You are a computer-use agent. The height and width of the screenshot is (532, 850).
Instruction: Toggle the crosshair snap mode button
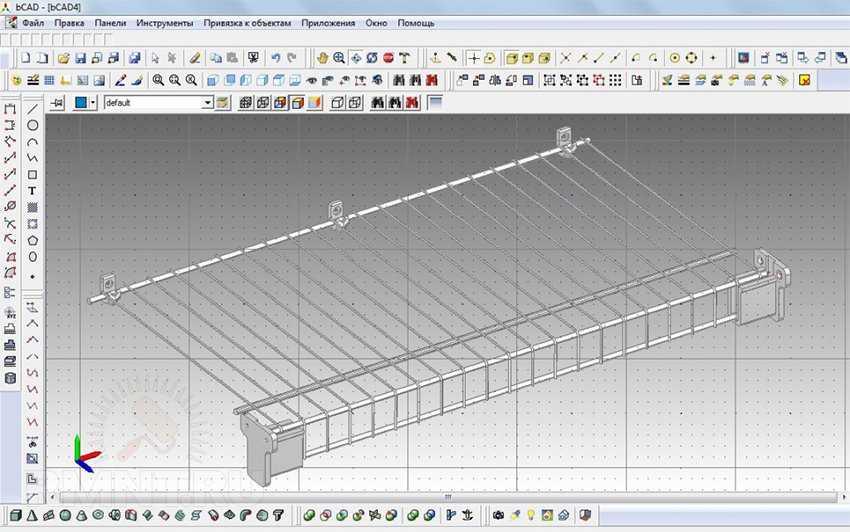pos(474,58)
